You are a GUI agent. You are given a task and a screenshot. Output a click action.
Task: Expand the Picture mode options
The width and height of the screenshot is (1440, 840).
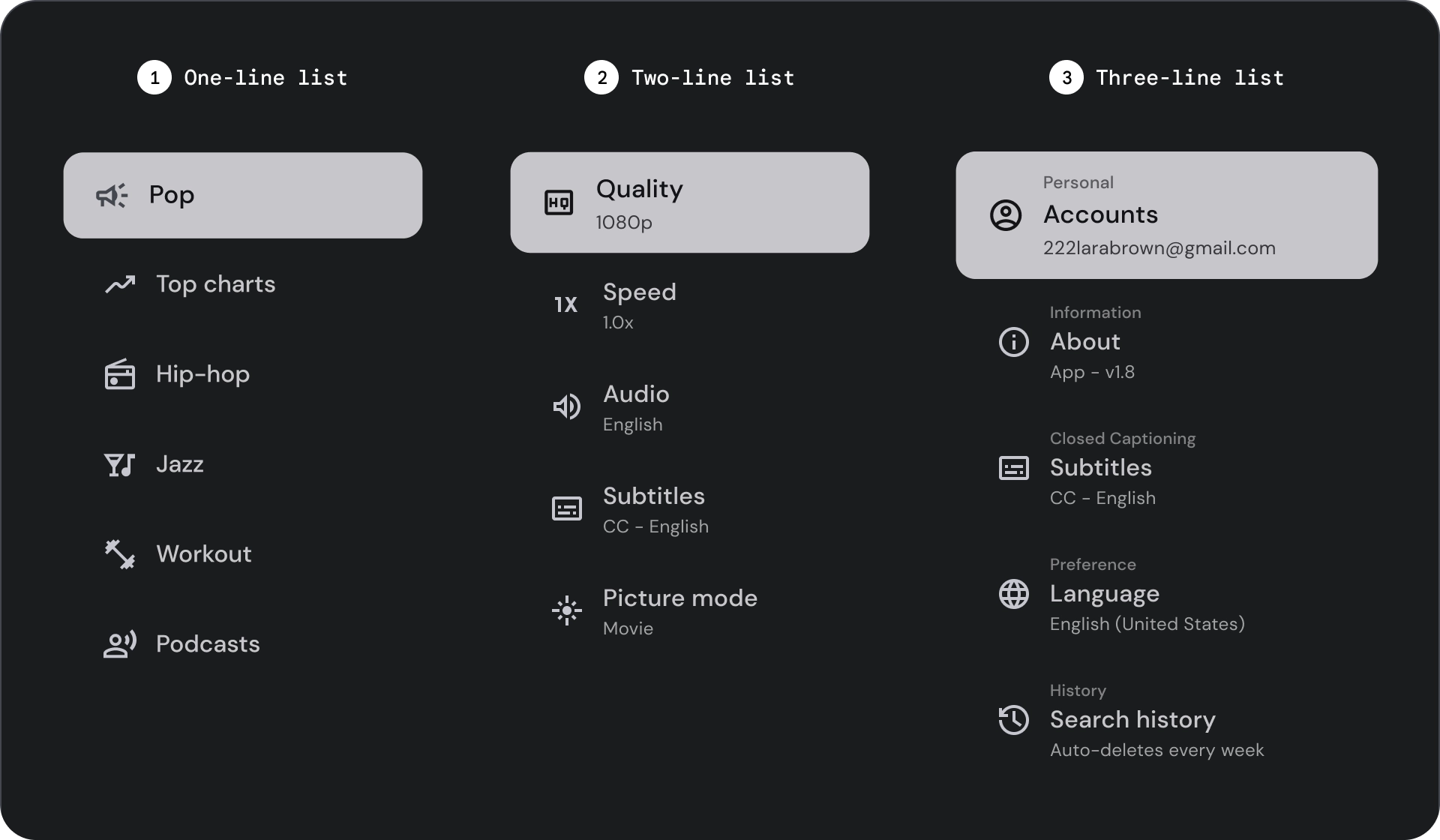point(690,611)
